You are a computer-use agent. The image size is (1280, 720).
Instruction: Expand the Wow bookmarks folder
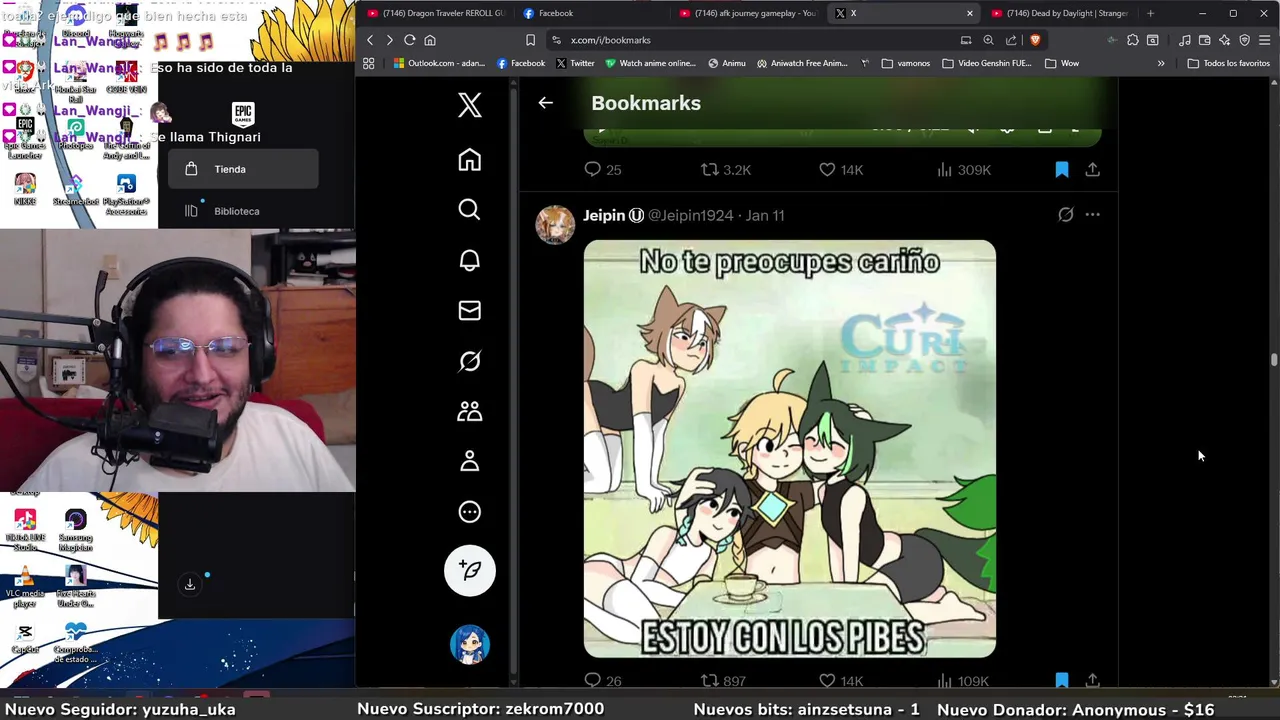pos(1062,63)
